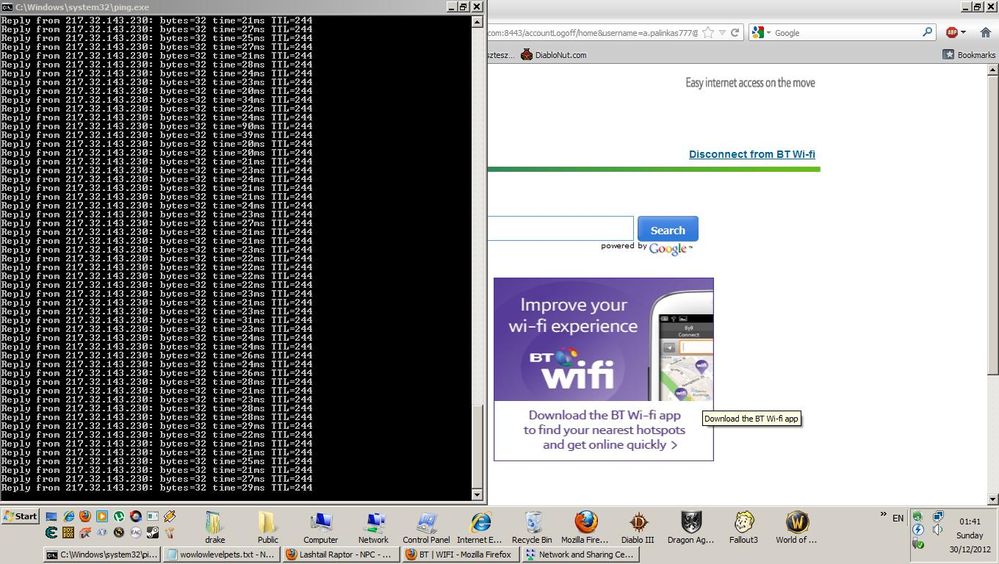Open the Bookmarks menu button
The width and height of the screenshot is (999, 564).
pyautogui.click(x=969, y=55)
